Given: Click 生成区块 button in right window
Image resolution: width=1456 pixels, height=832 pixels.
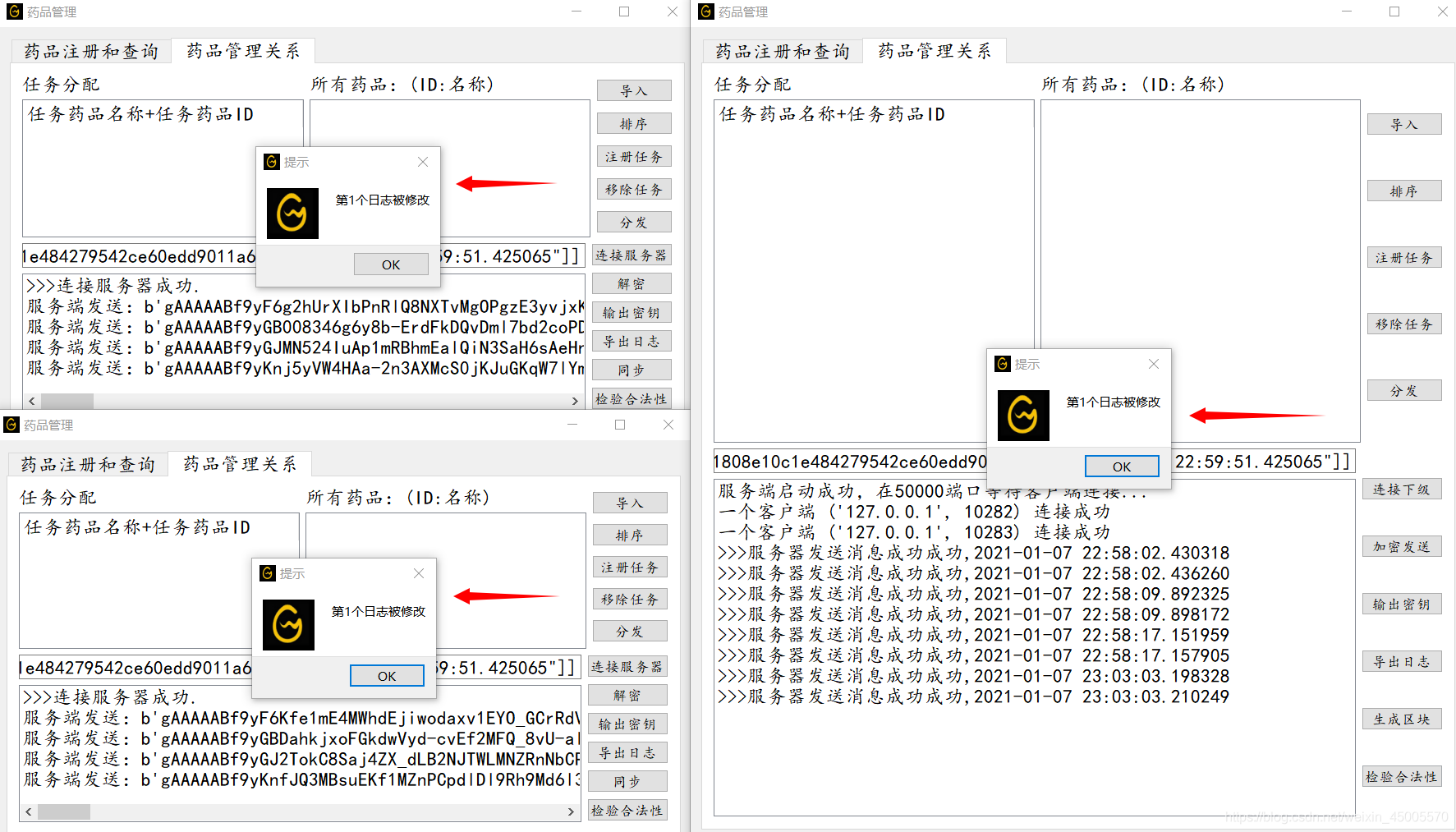Looking at the screenshot, I should pyautogui.click(x=1402, y=719).
